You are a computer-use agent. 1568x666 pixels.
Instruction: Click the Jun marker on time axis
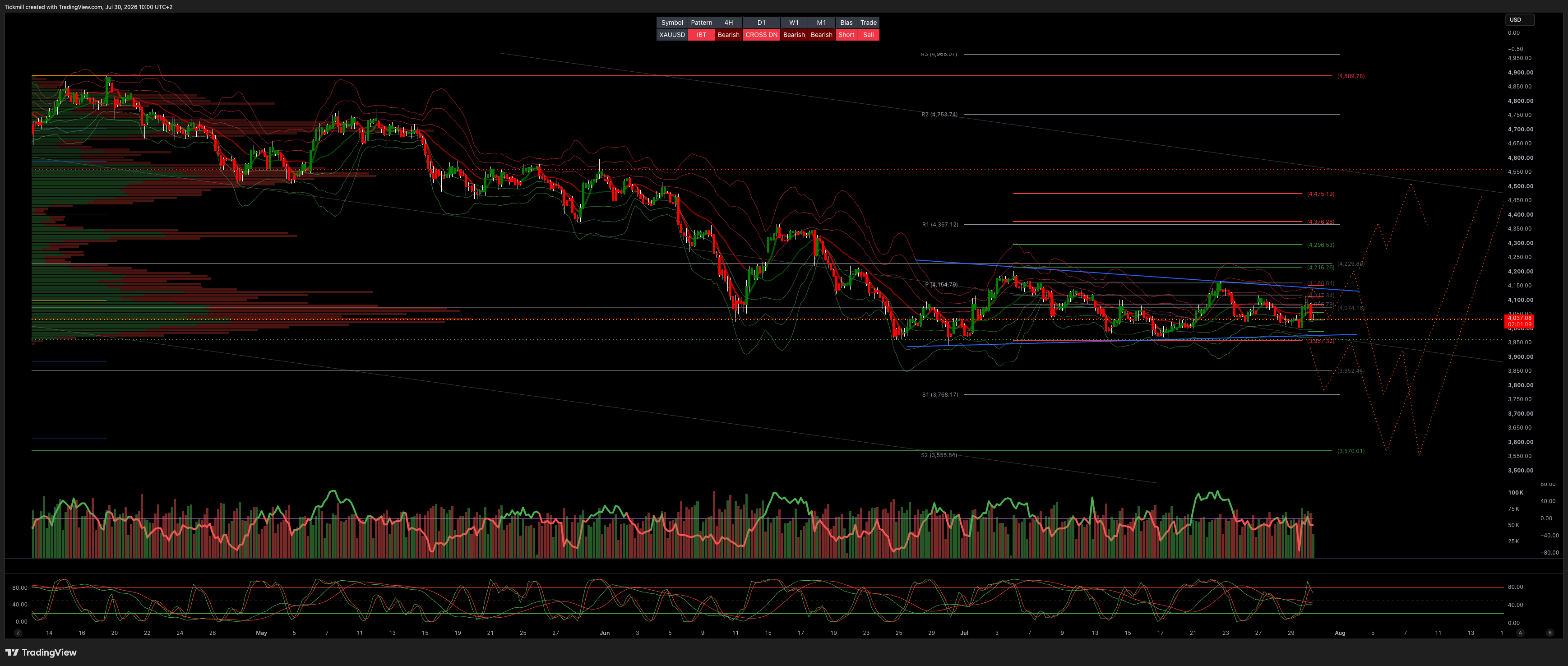pyautogui.click(x=605, y=633)
